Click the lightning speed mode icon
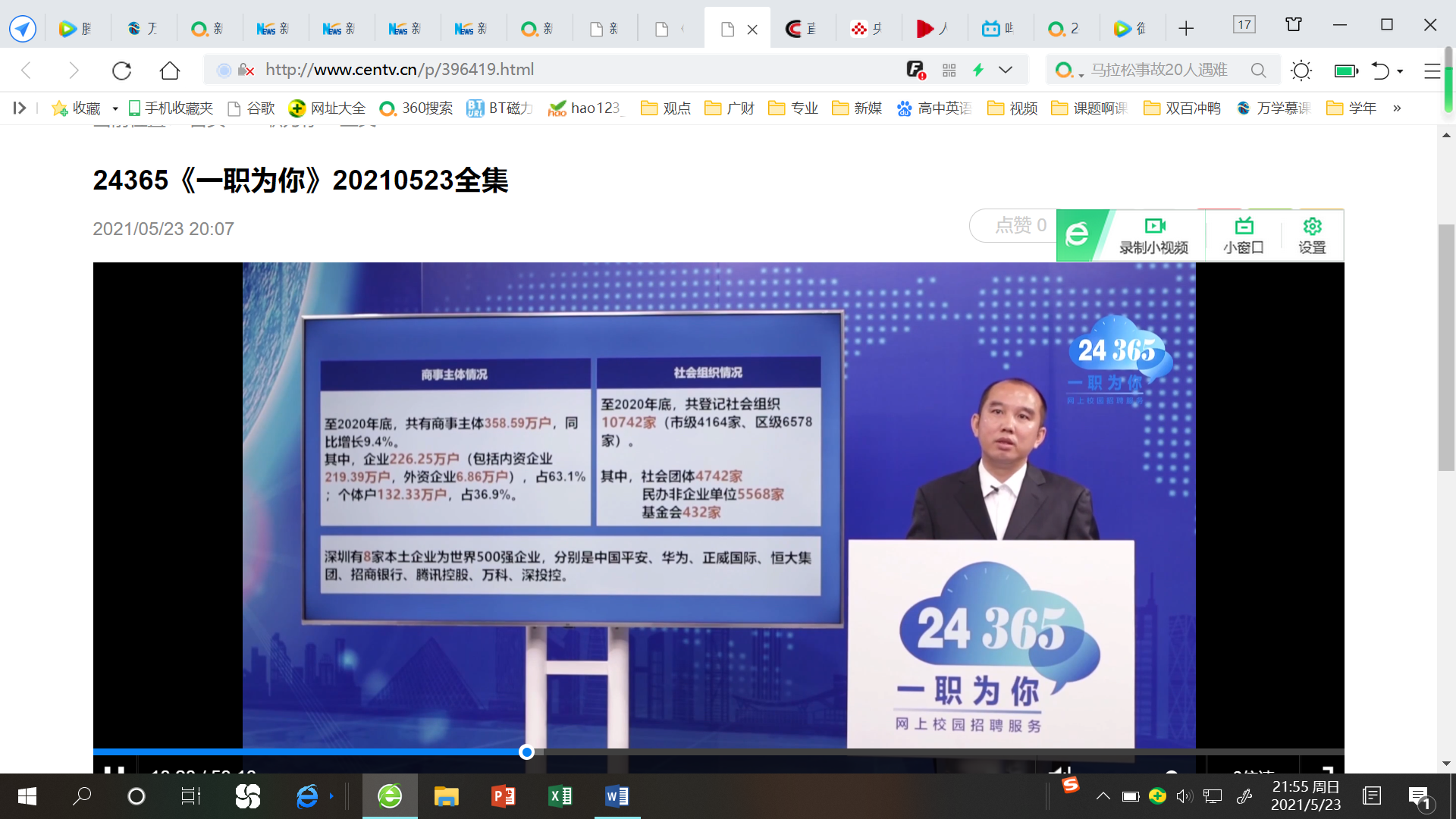 pos(978,70)
